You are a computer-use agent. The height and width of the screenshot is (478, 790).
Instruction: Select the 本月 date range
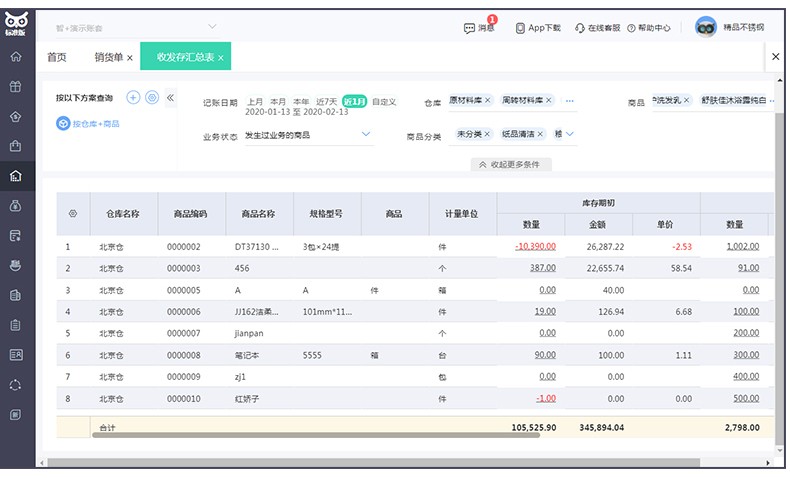tap(278, 102)
